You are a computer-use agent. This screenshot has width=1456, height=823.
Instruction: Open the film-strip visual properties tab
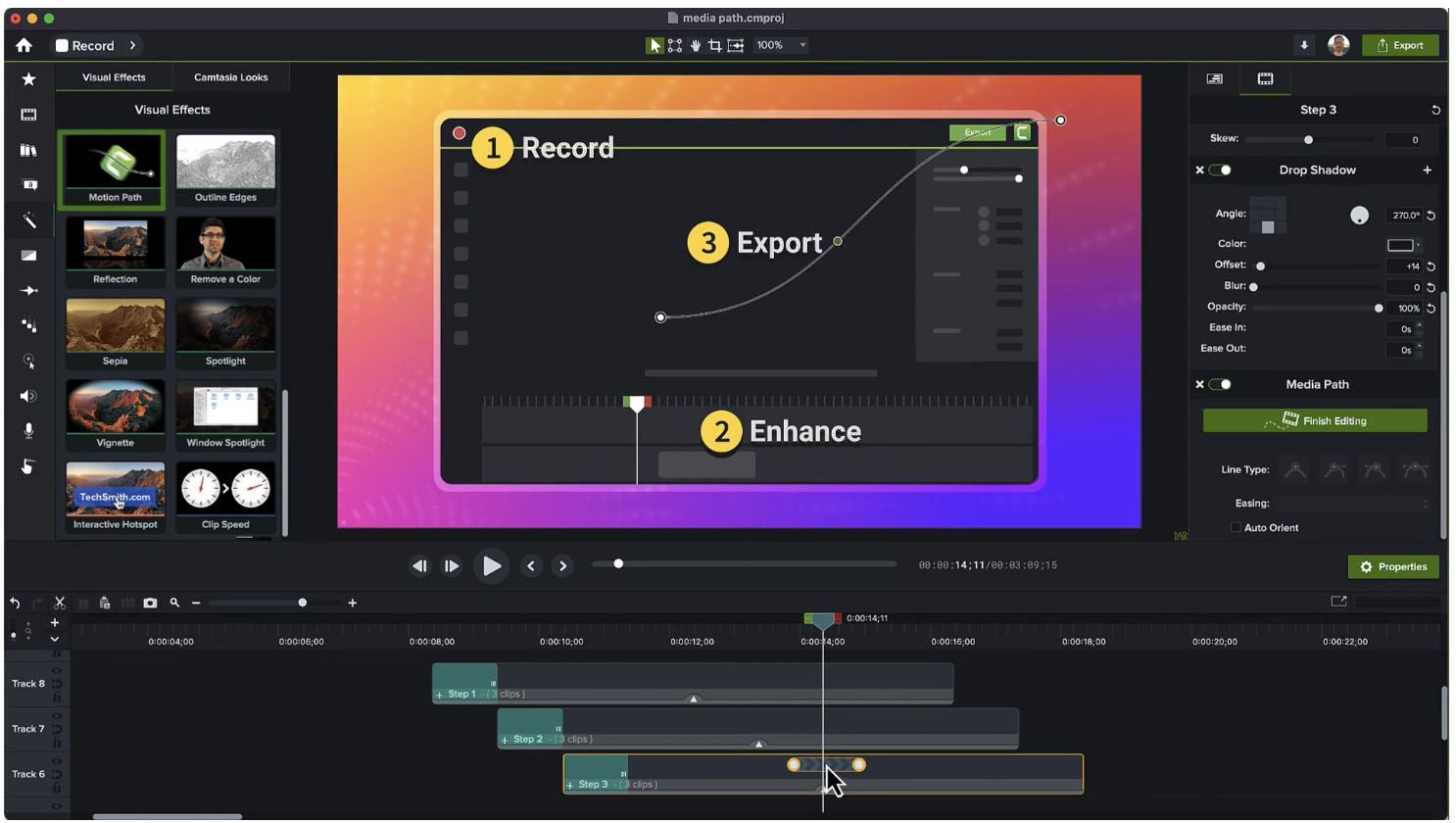(x=1265, y=78)
